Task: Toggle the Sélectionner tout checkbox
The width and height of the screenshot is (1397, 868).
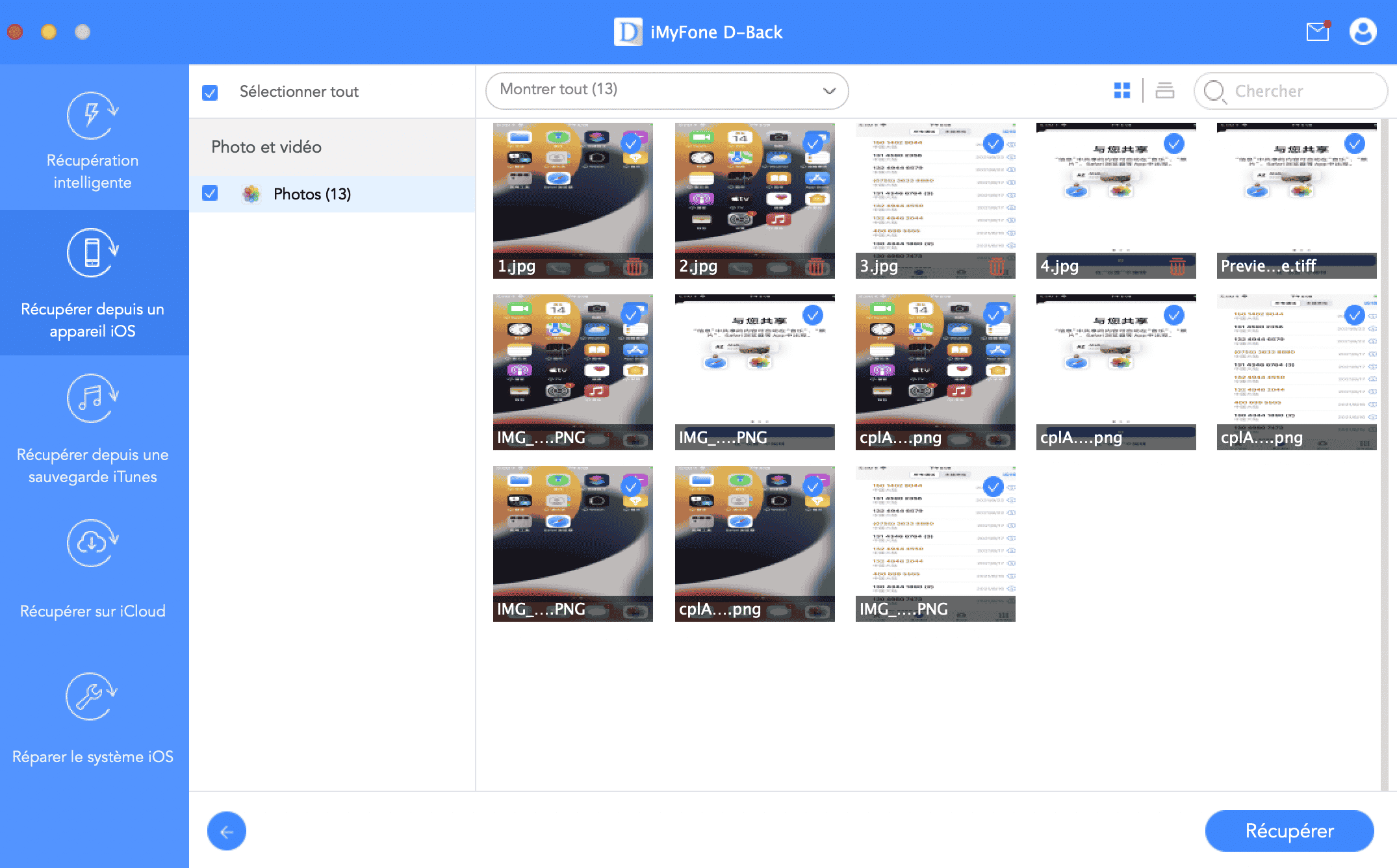Action: [x=210, y=92]
